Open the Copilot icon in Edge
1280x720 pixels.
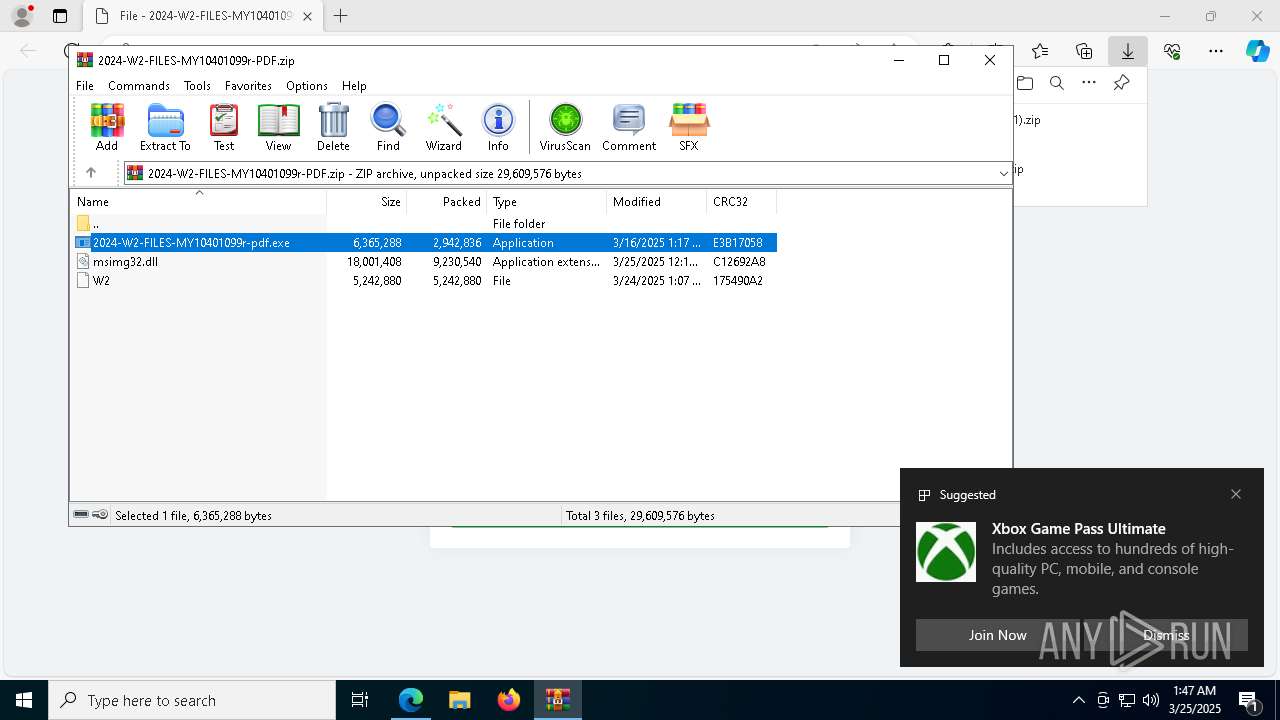[1258, 51]
